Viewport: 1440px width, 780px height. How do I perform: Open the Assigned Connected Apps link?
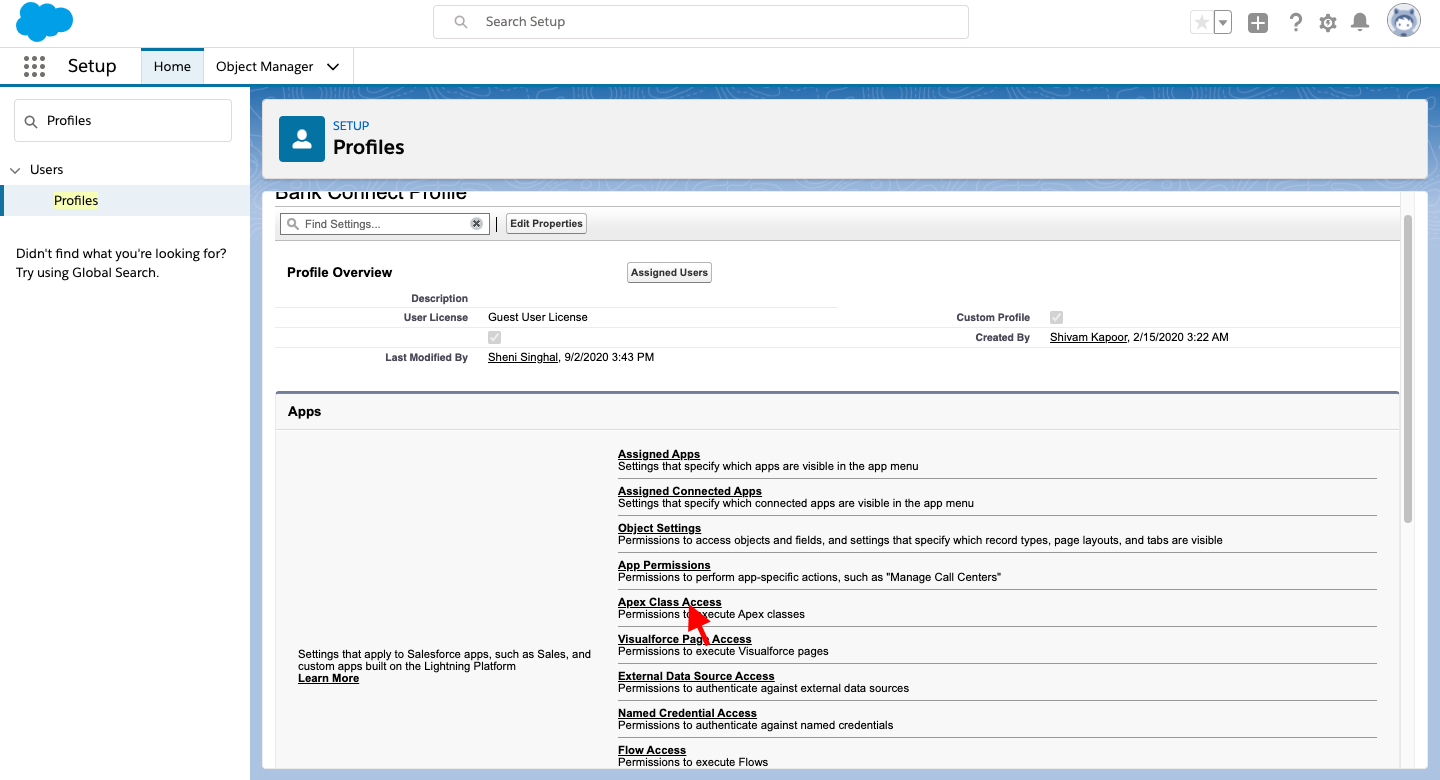(x=690, y=491)
